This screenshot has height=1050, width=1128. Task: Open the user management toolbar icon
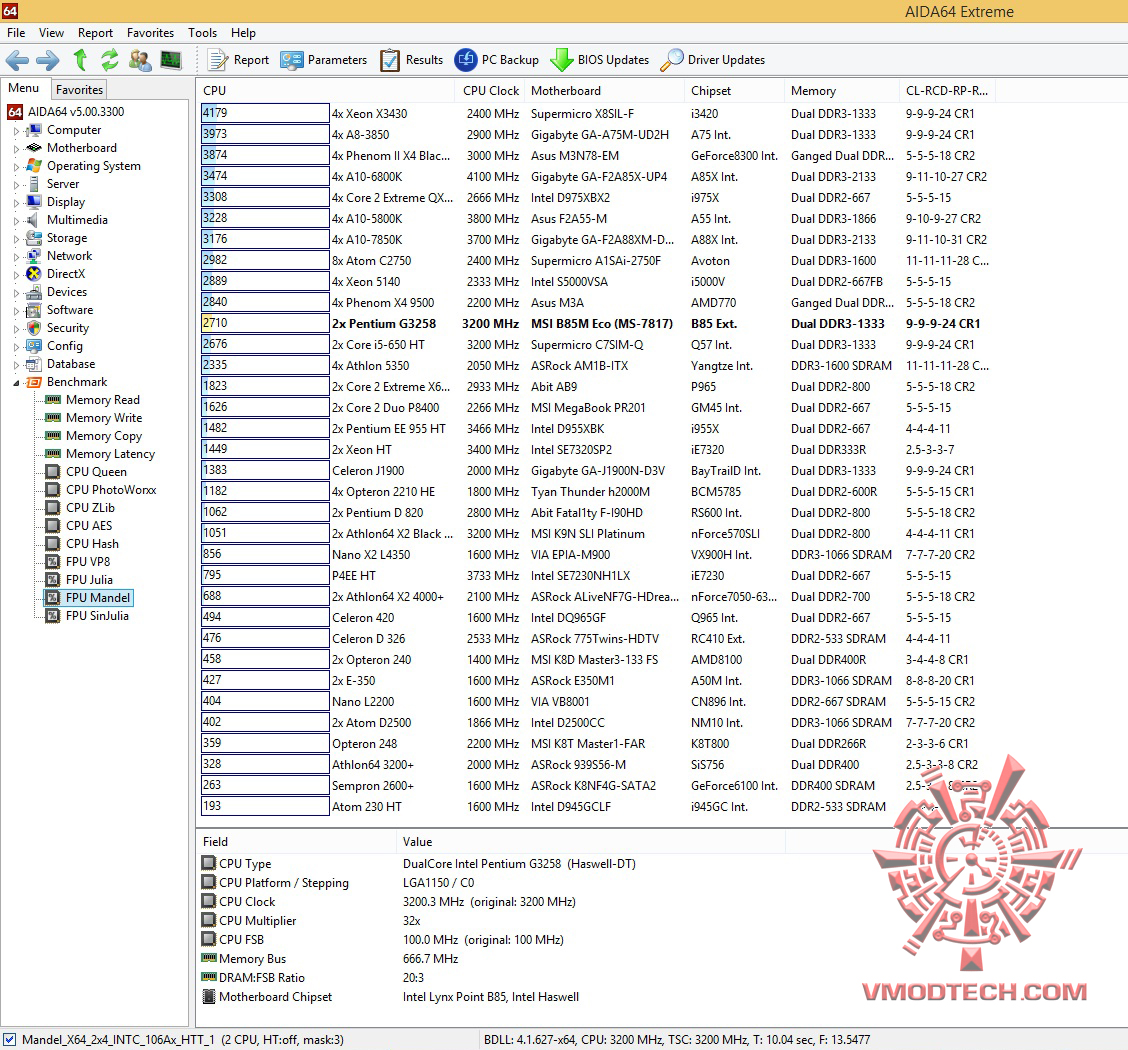click(140, 60)
